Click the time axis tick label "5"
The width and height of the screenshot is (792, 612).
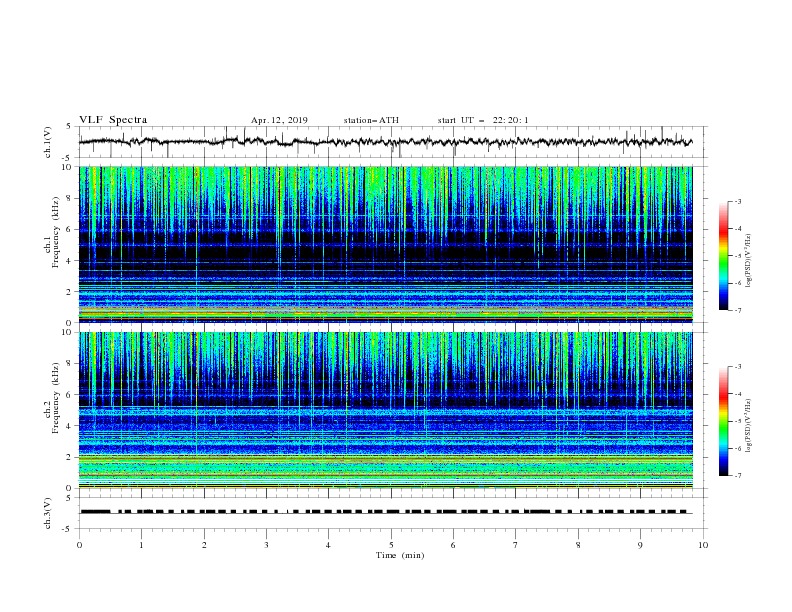click(x=391, y=545)
